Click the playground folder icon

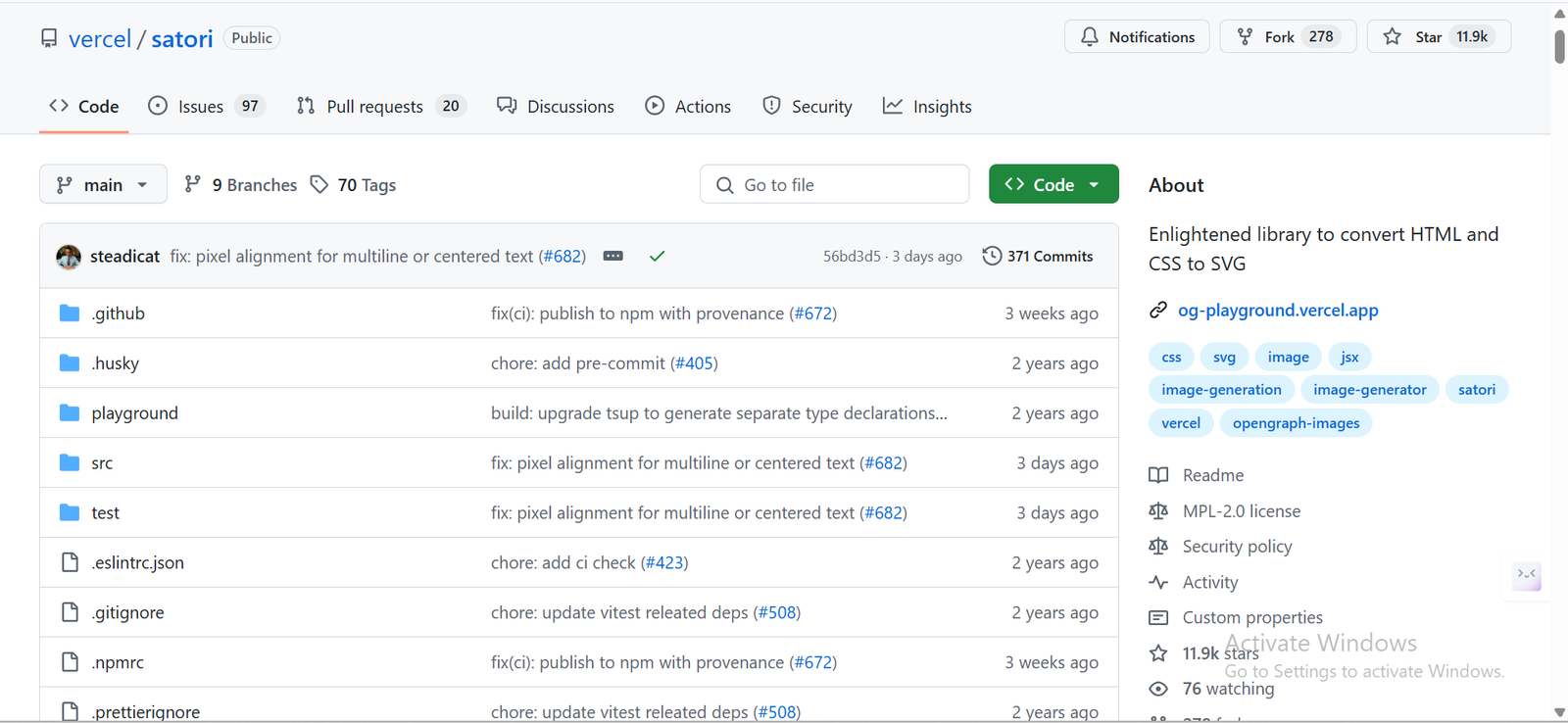(70, 413)
